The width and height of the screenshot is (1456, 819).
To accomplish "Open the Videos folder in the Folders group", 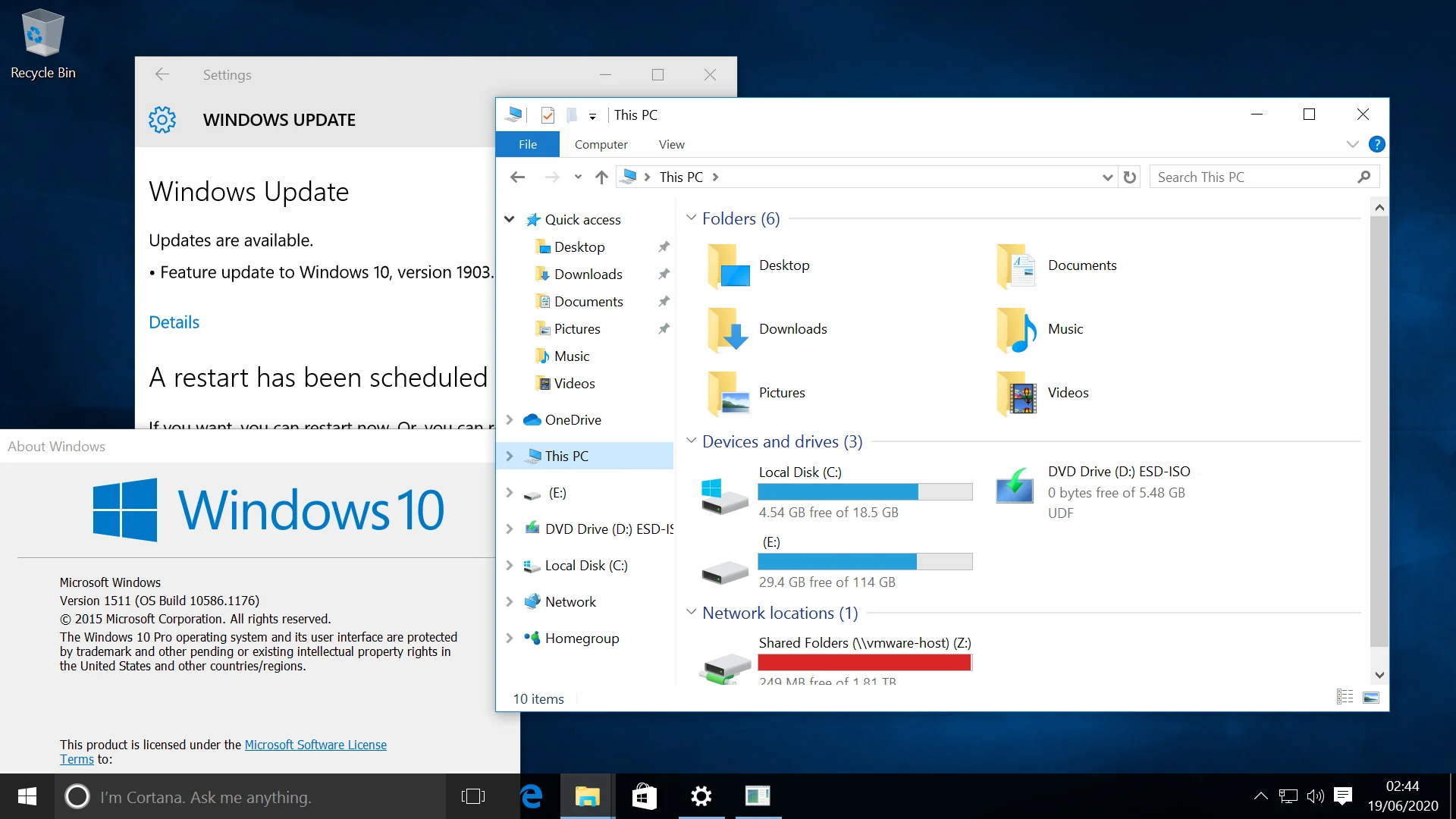I will click(x=1043, y=394).
